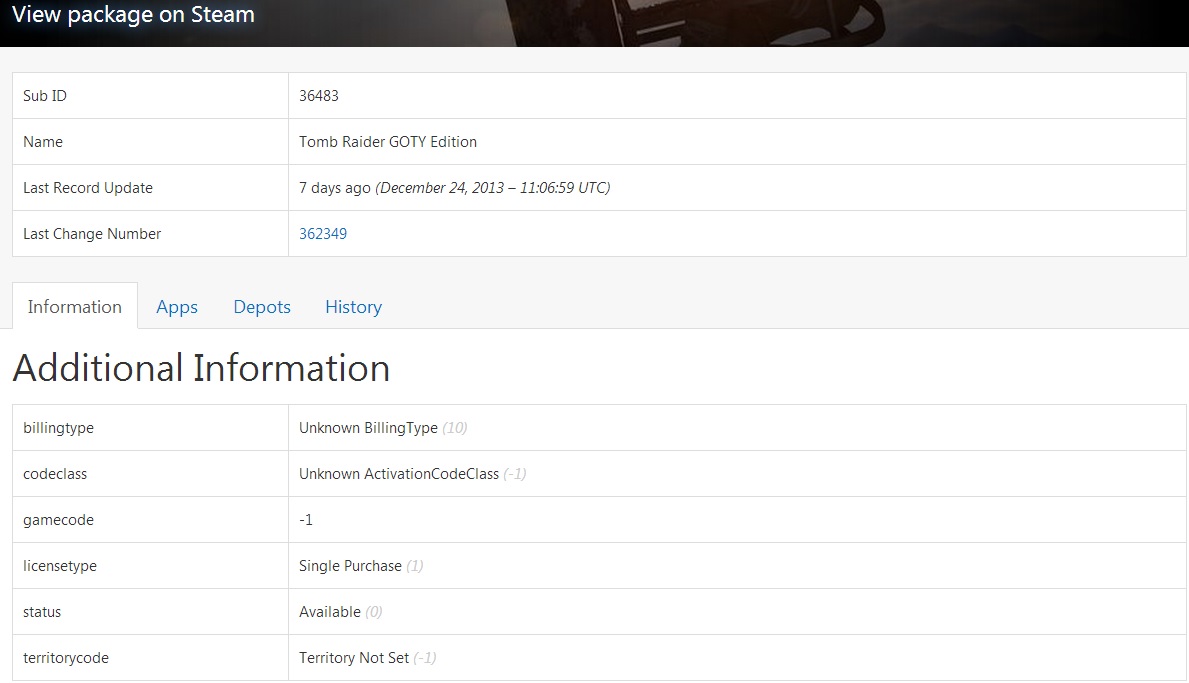Click the codeclass row label
Viewport: 1189px width, 683px height.
pyautogui.click(x=55, y=474)
